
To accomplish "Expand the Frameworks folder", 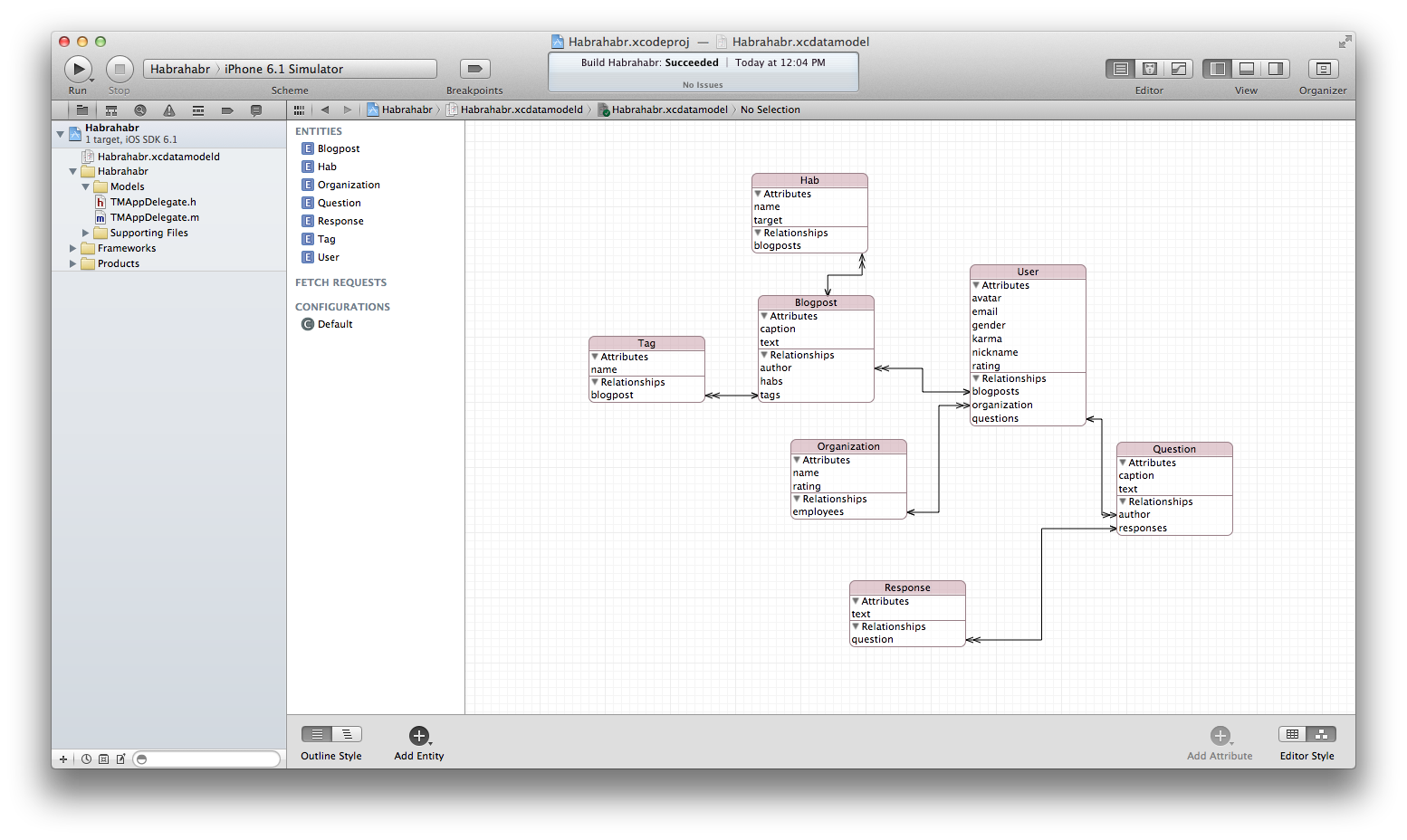I will pyautogui.click(x=73, y=248).
